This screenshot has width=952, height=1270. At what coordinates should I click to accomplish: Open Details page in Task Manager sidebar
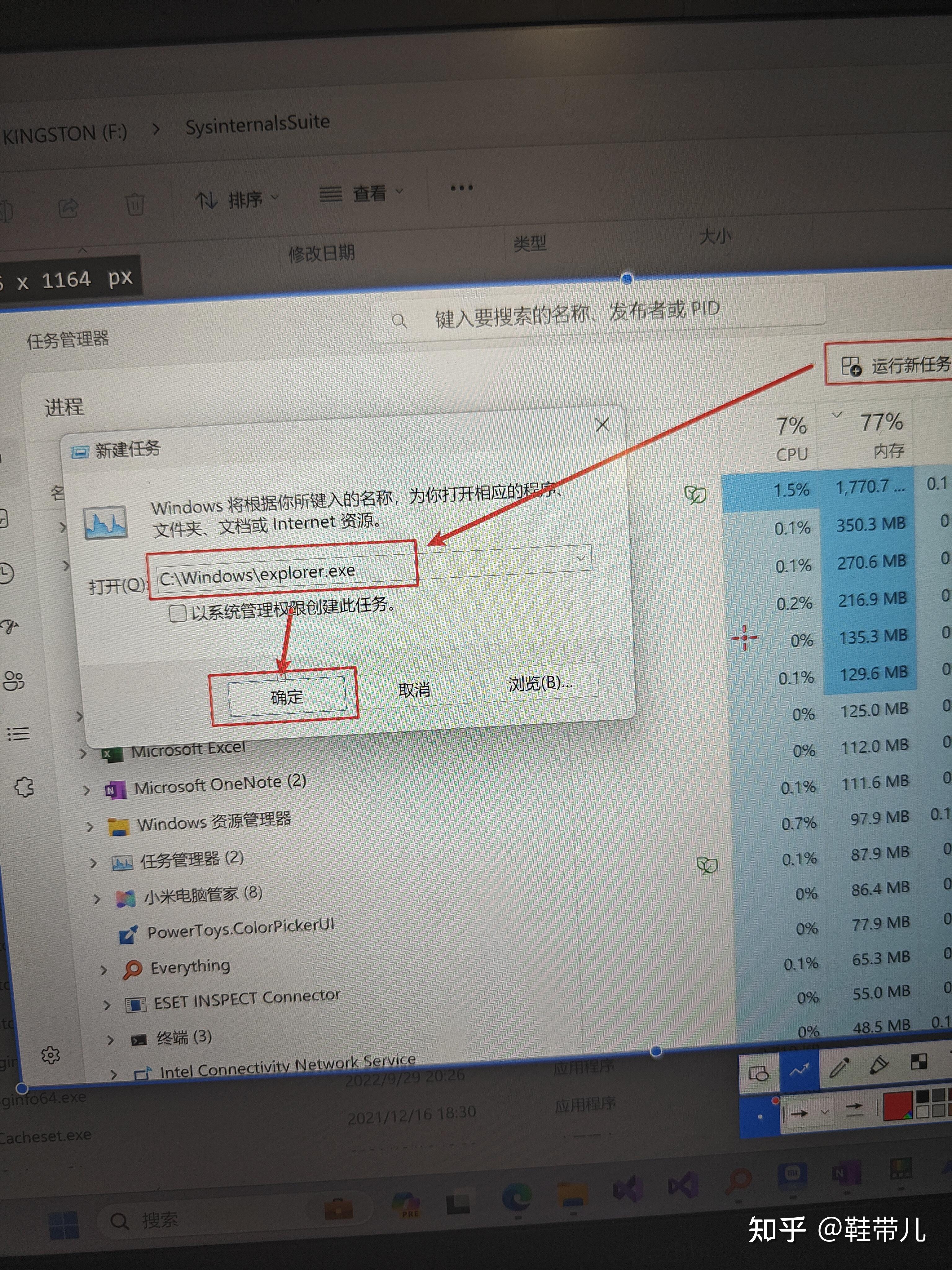pyautogui.click(x=18, y=734)
